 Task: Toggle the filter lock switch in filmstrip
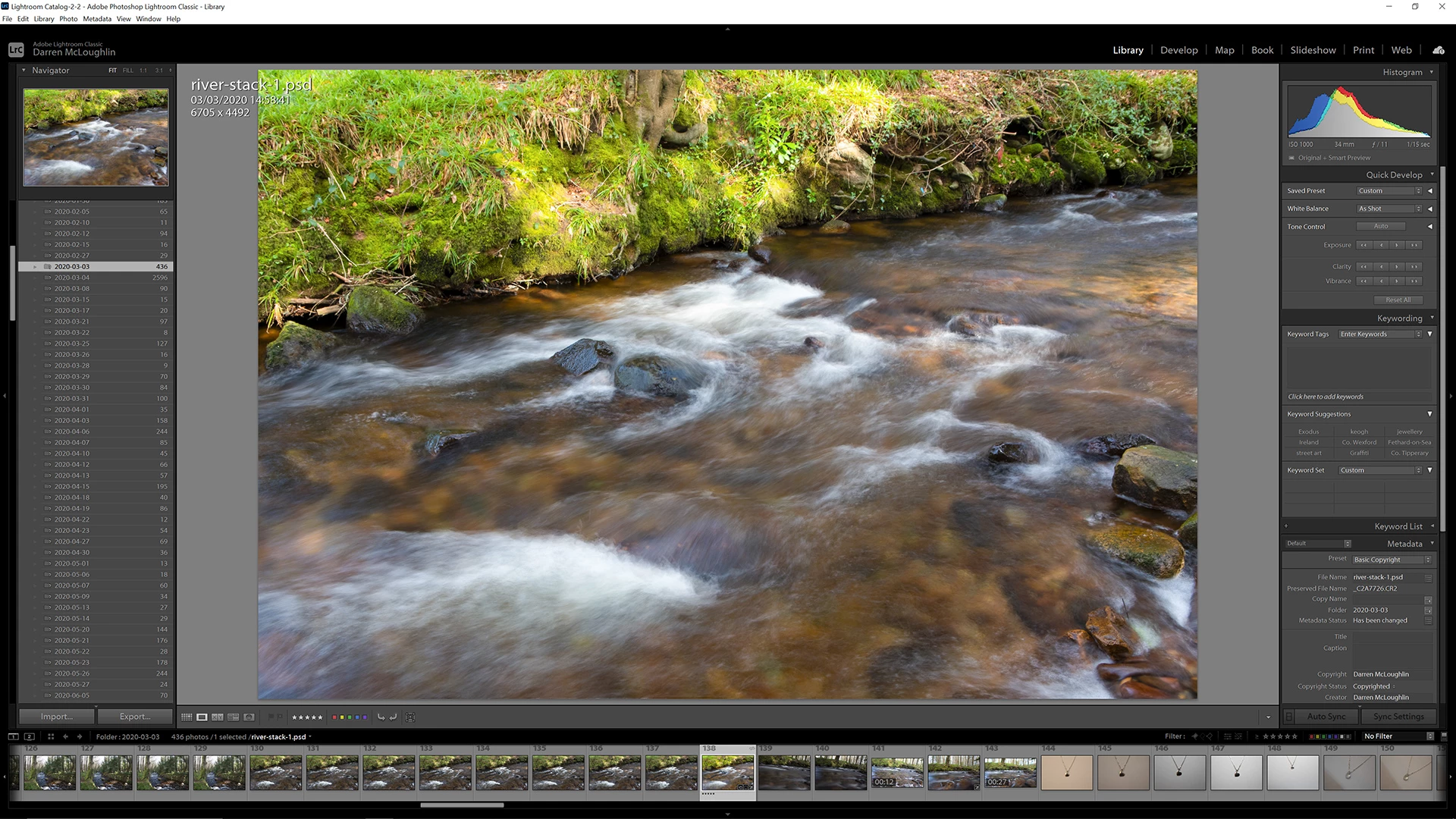[x=1444, y=736]
